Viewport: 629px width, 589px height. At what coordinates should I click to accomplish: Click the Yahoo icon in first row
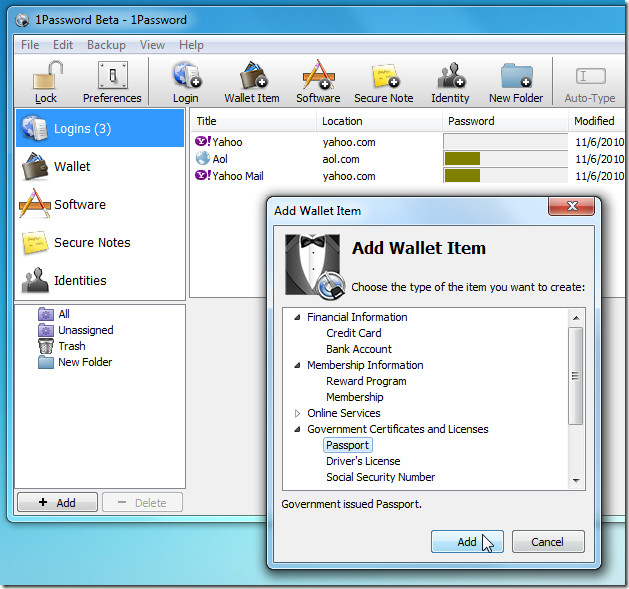click(203, 141)
